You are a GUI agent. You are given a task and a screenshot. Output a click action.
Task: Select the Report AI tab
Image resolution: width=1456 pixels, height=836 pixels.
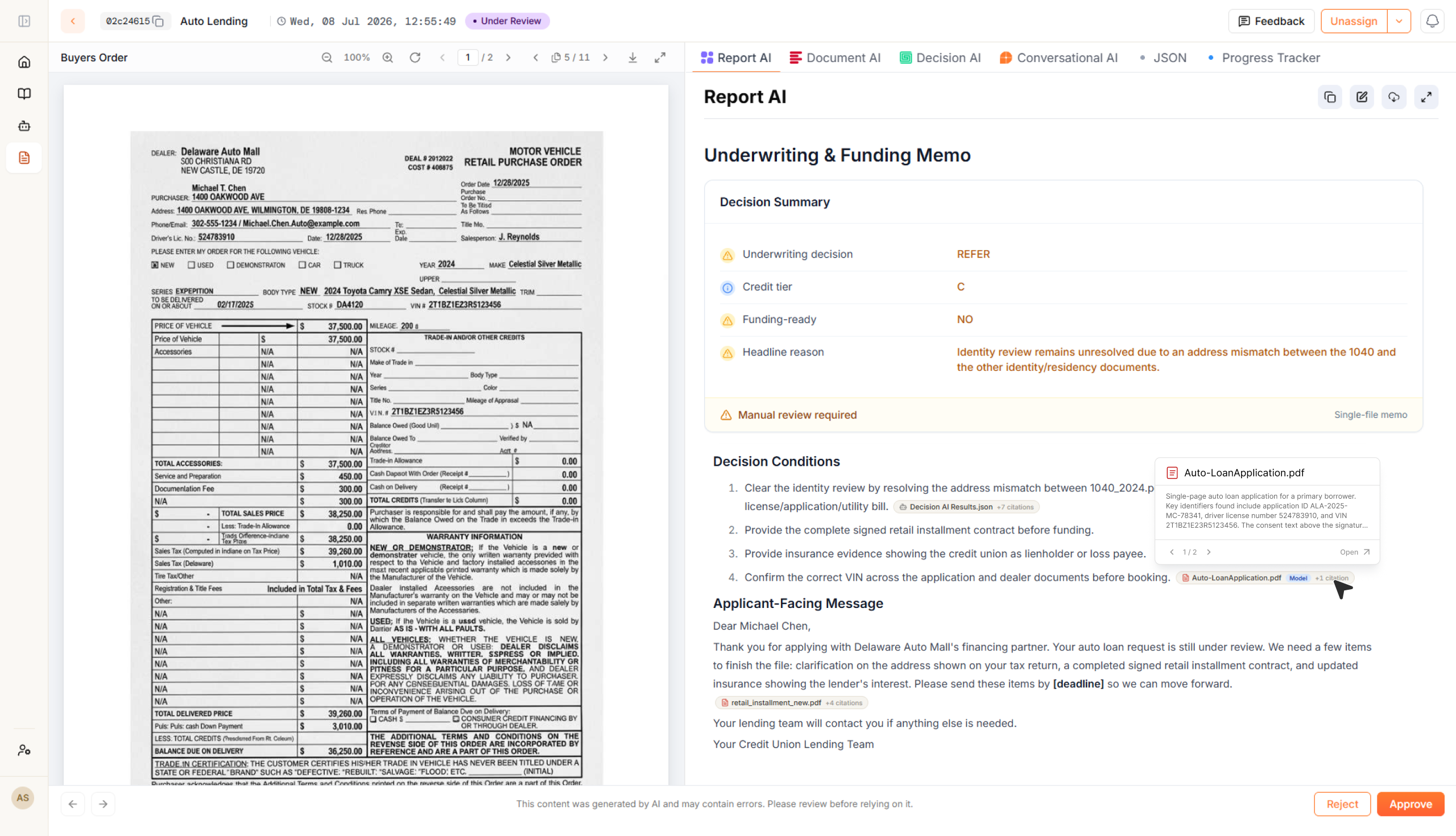click(736, 57)
